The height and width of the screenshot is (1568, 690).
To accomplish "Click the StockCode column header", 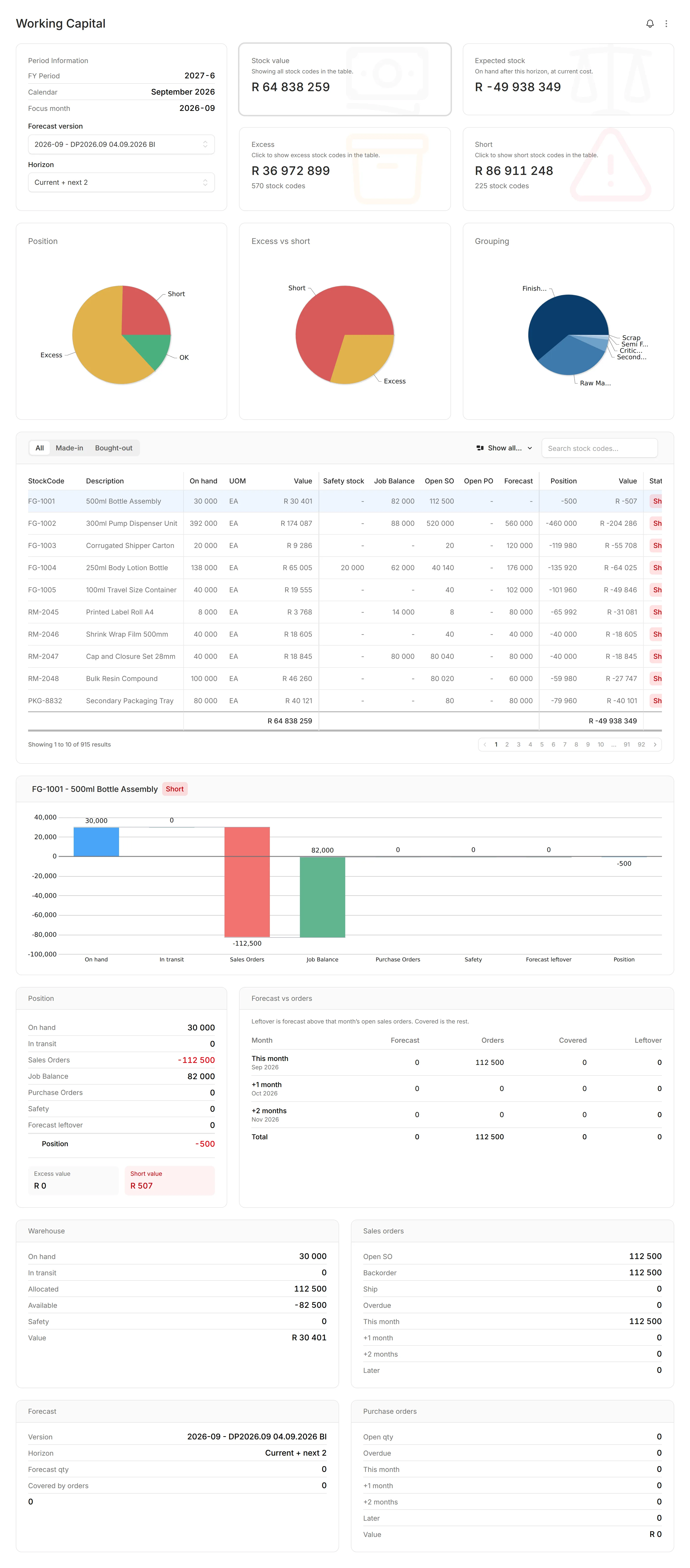I will [46, 481].
